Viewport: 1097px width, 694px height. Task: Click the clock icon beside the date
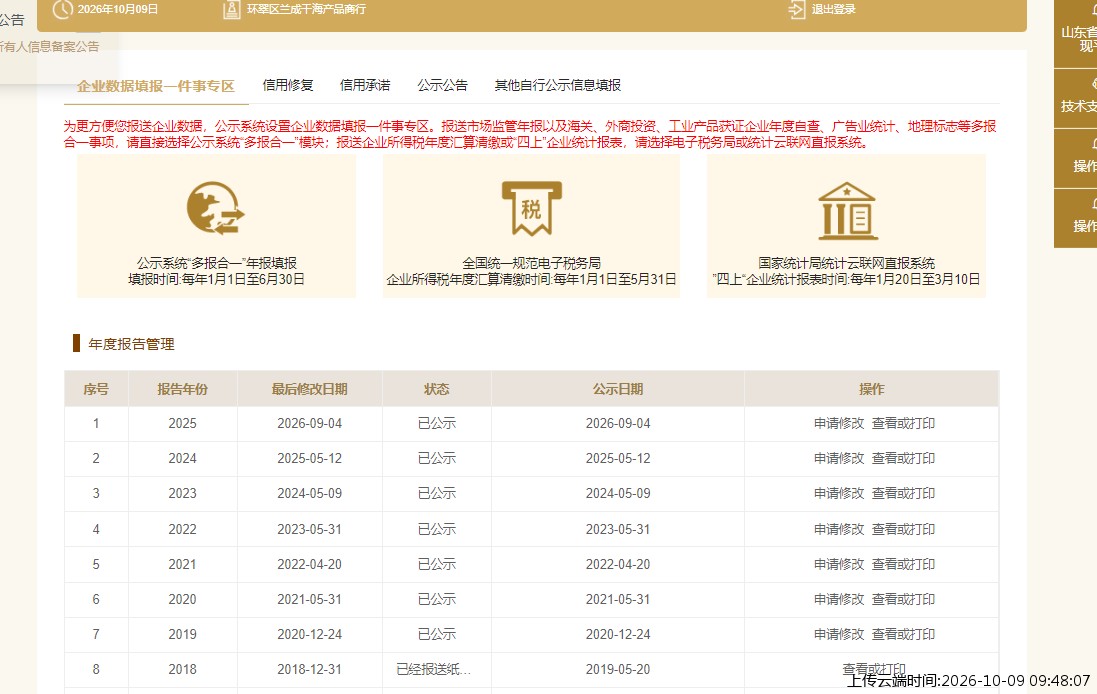(x=63, y=9)
